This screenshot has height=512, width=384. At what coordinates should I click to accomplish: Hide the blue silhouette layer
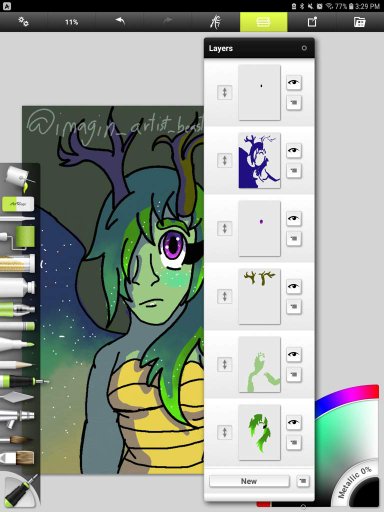click(x=294, y=150)
